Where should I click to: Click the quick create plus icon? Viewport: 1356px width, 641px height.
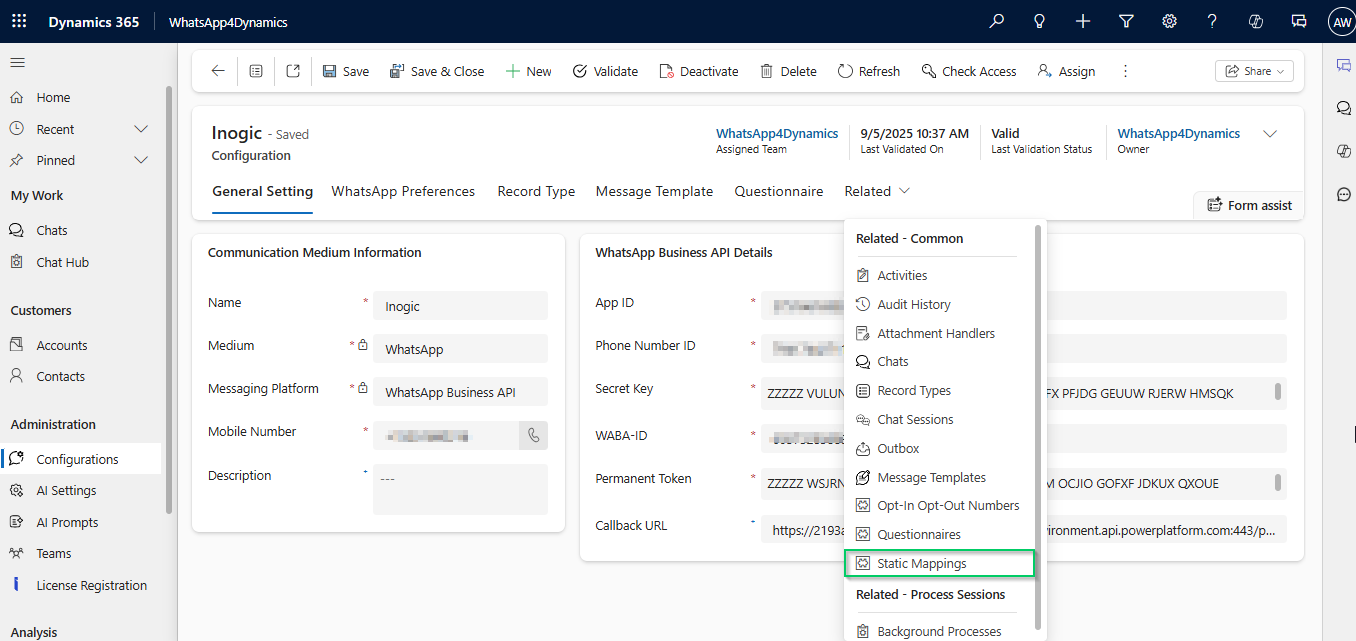tap(1083, 21)
